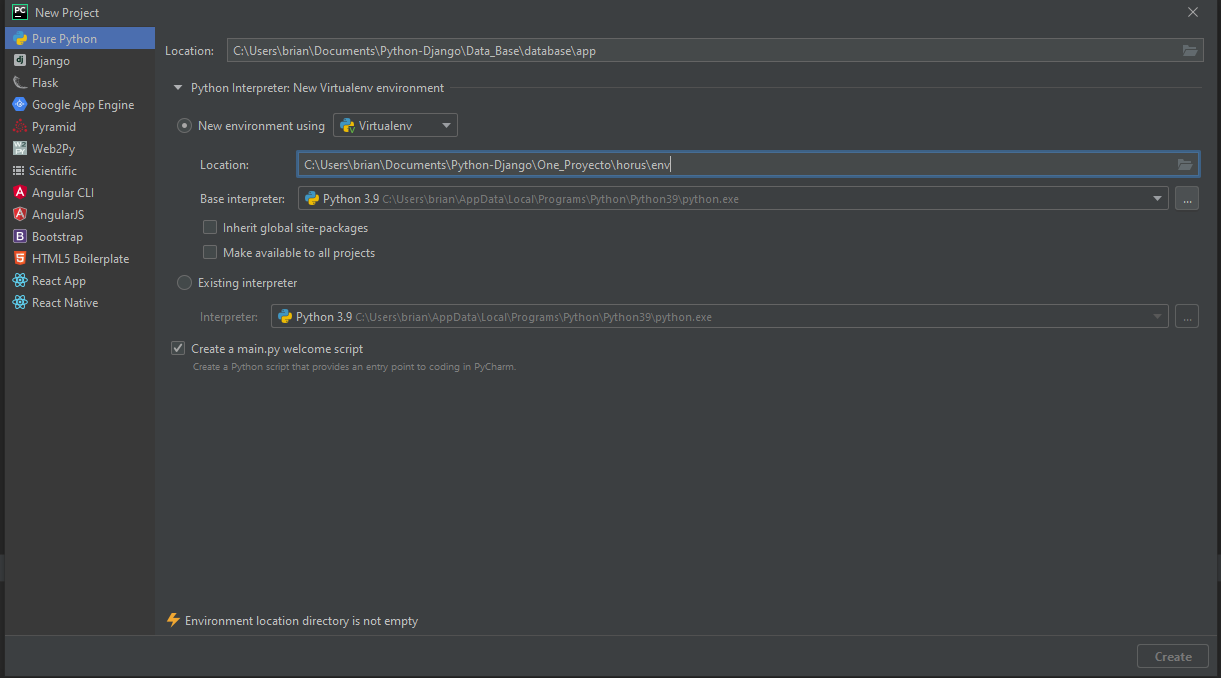
Task: Select Flask project type label
Action: tap(45, 83)
